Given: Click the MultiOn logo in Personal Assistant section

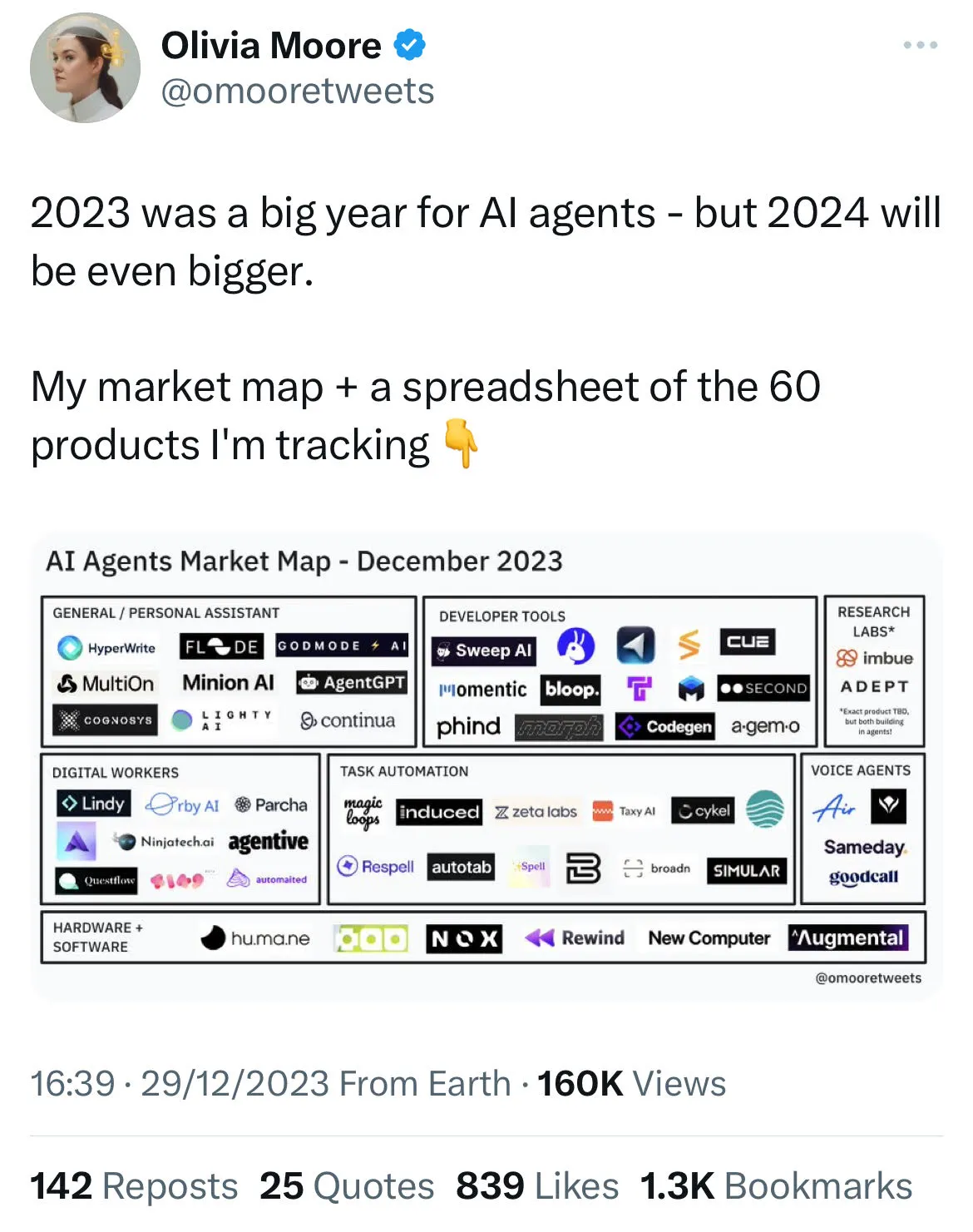Looking at the screenshot, I should coord(106,684).
